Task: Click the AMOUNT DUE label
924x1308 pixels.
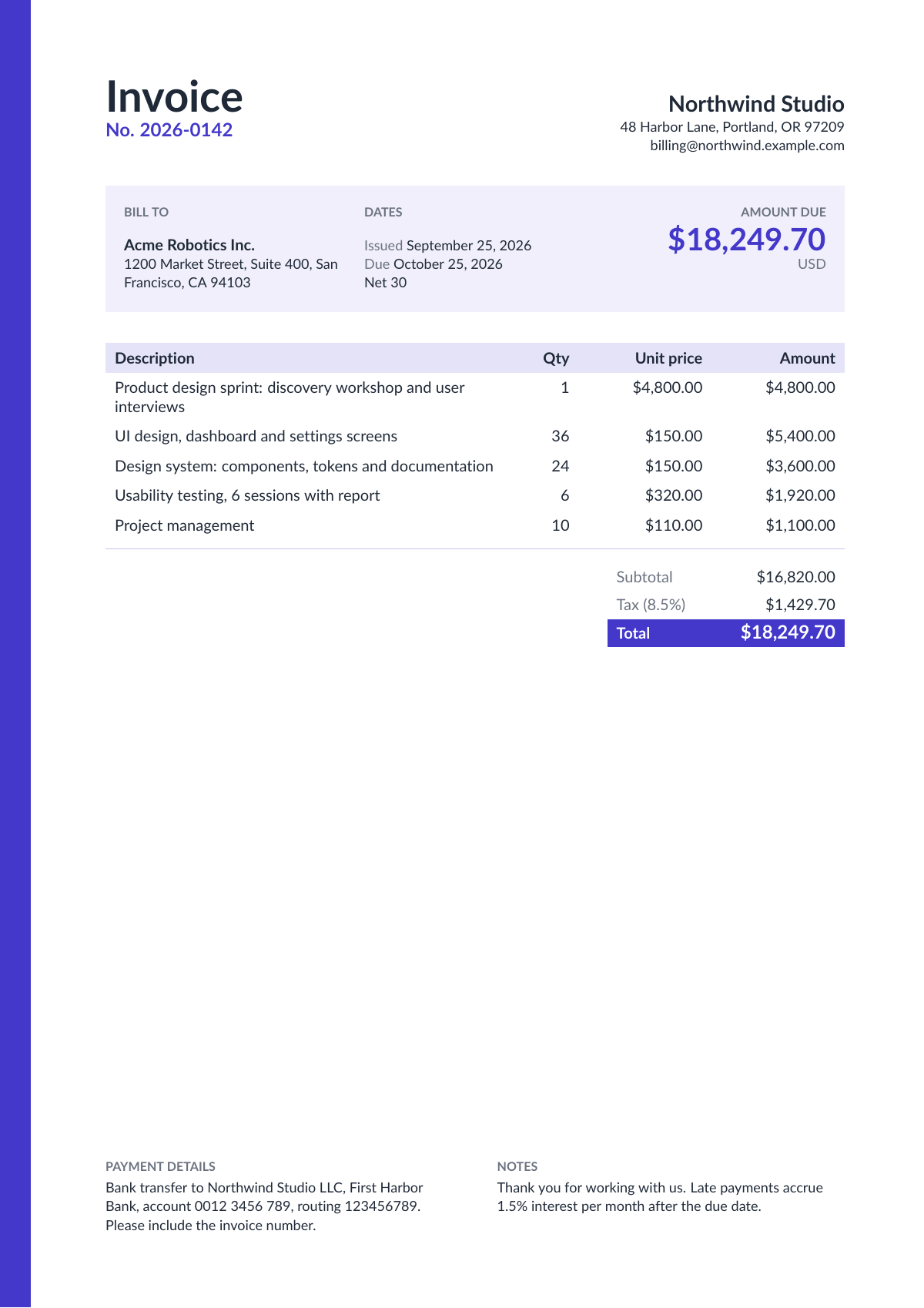Action: pyautogui.click(x=783, y=212)
